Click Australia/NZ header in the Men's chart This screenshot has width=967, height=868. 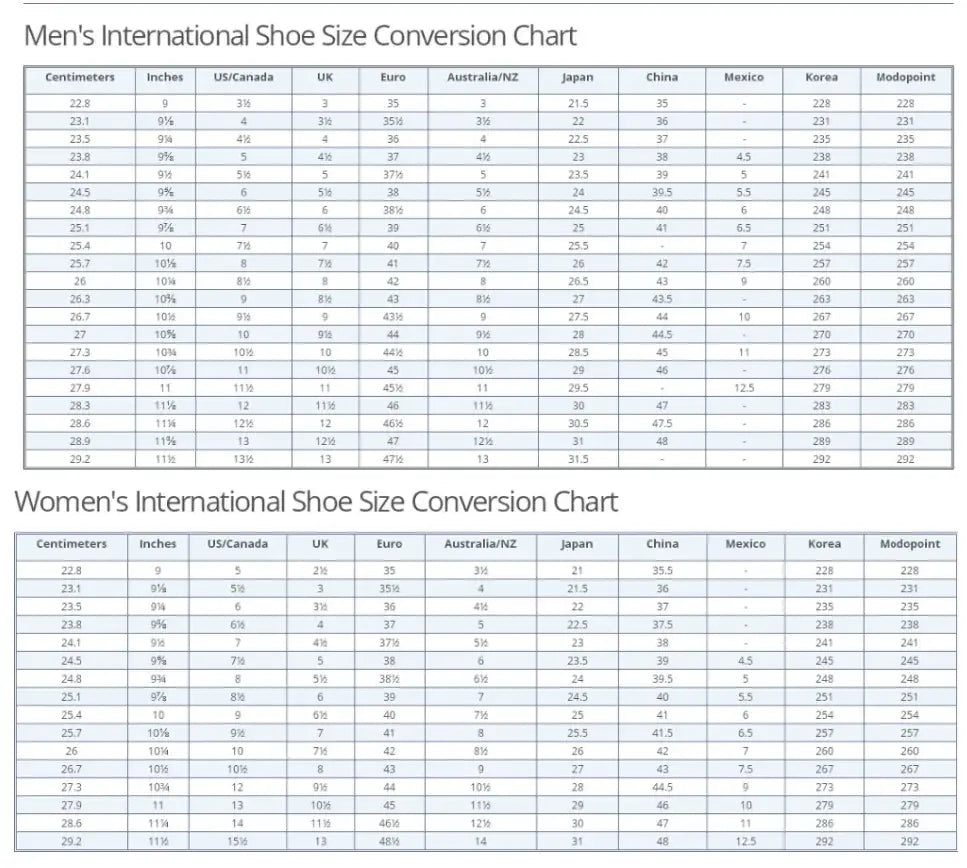click(482, 78)
